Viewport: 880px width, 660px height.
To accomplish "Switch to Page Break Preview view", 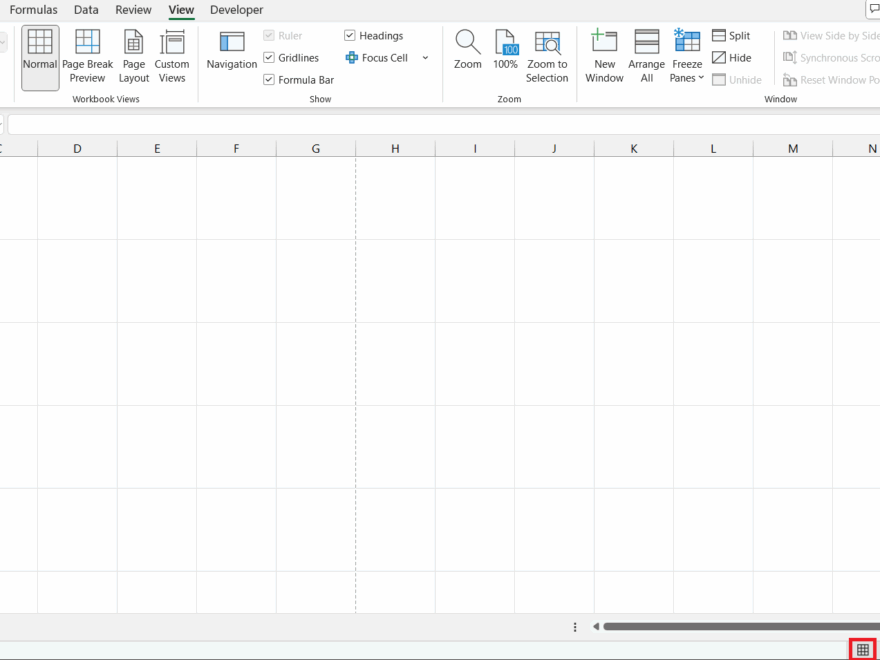I will point(87,55).
